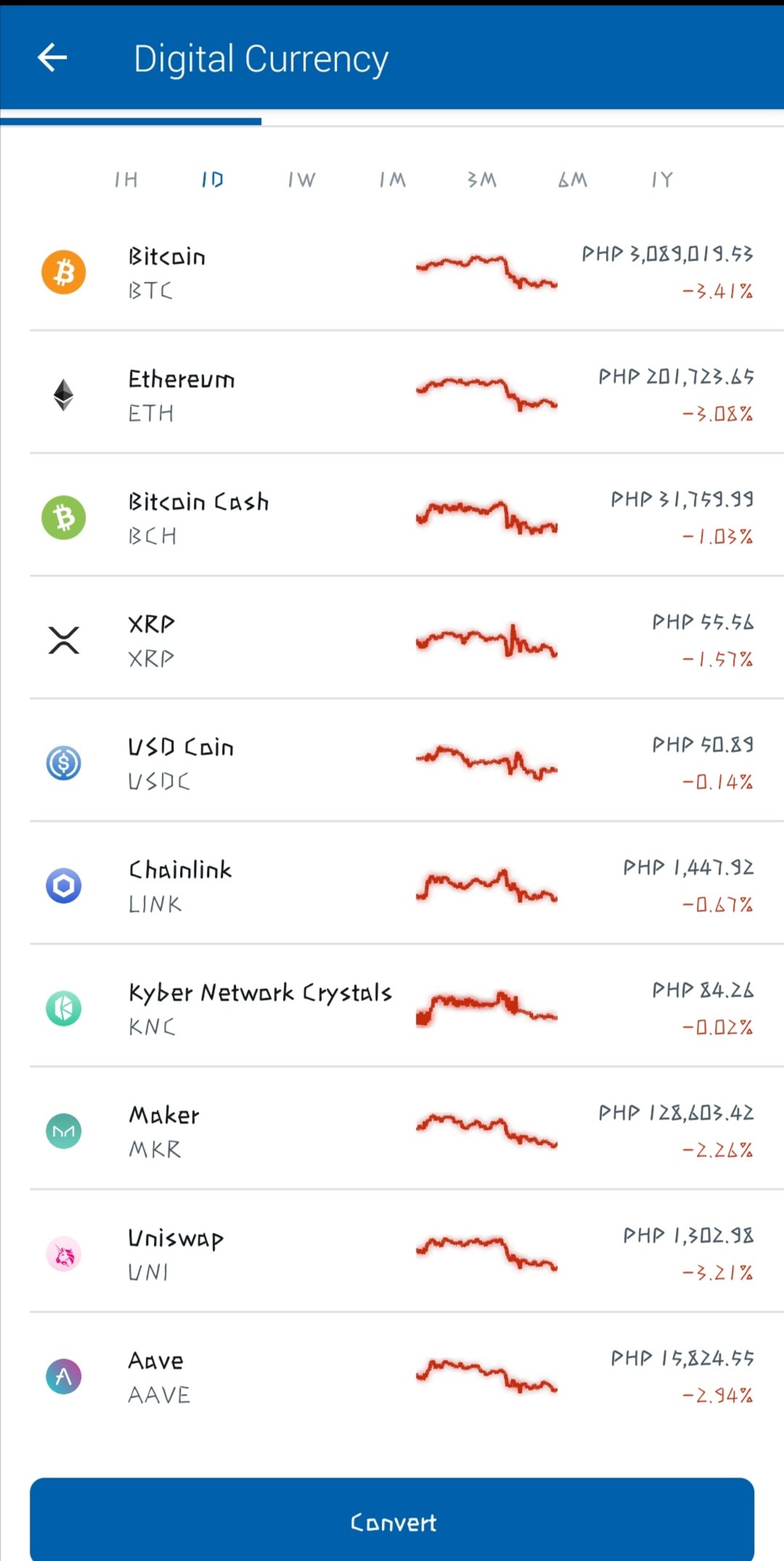Open Ethereum PHP 201,723.65 price

tap(676, 377)
